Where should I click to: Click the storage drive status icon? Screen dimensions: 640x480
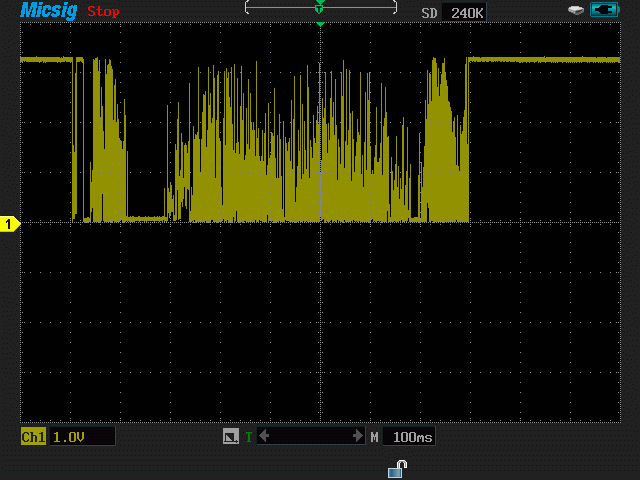click(575, 11)
